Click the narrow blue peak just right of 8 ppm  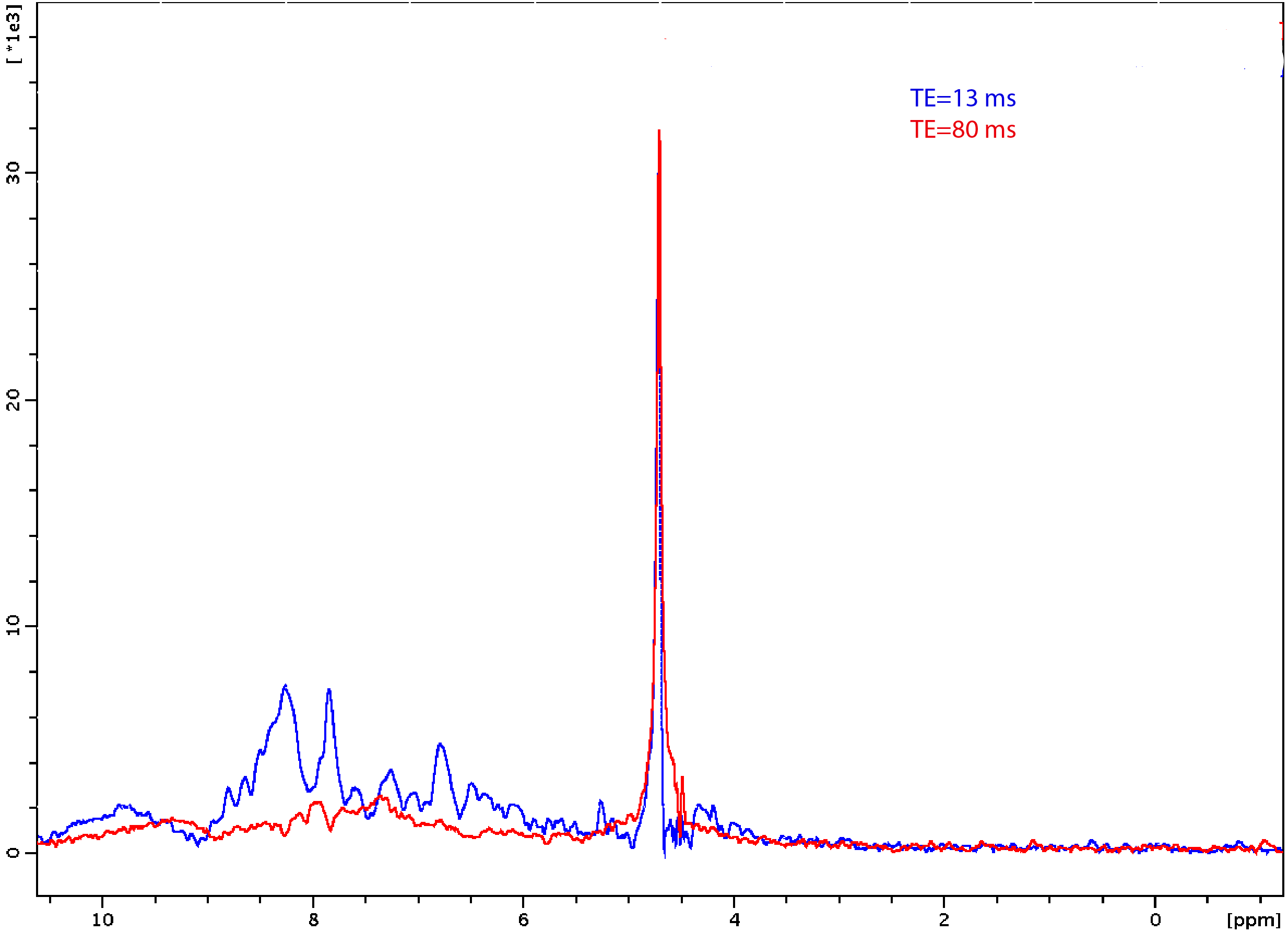(x=329, y=691)
